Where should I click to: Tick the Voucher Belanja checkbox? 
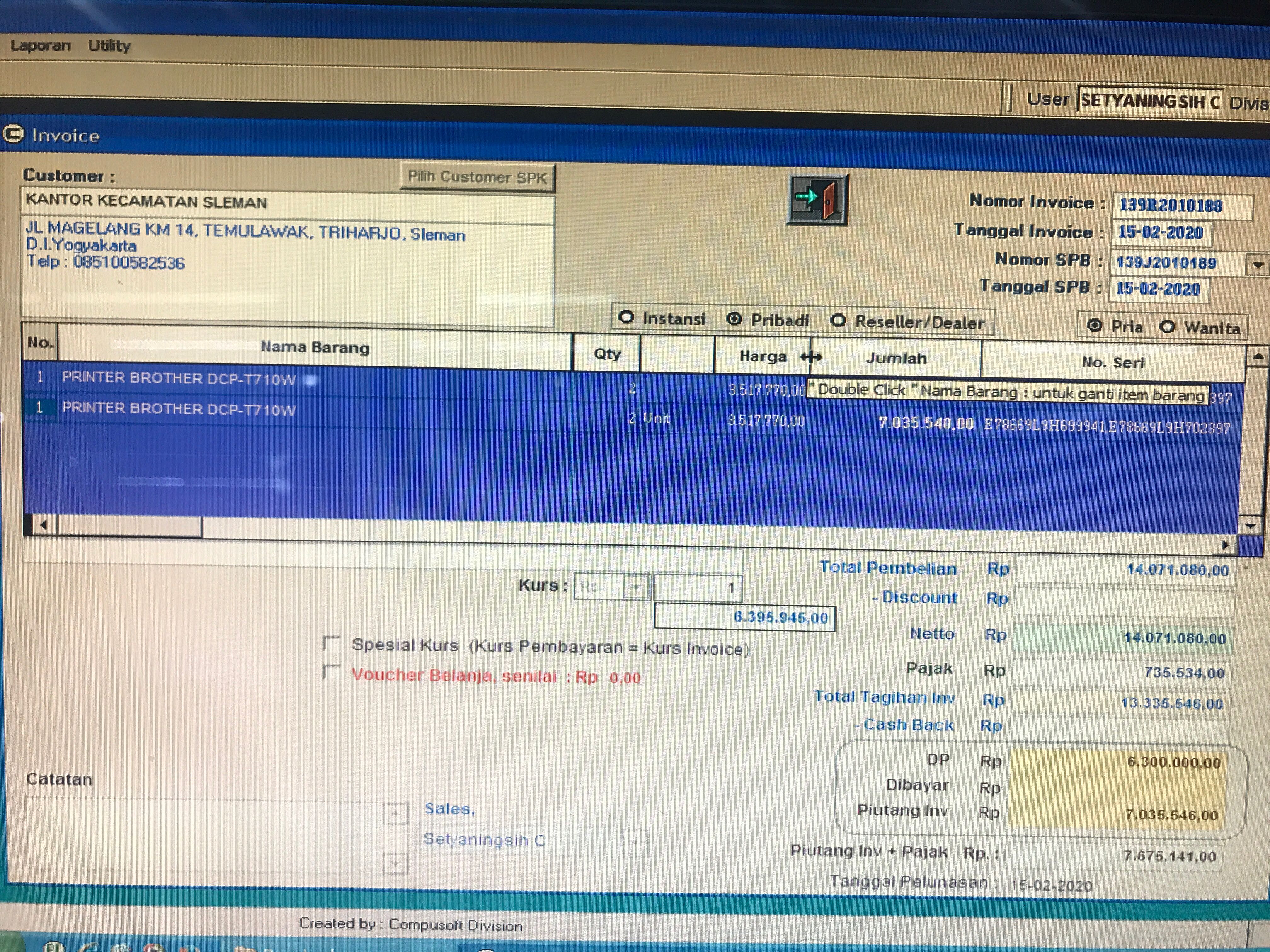point(331,671)
